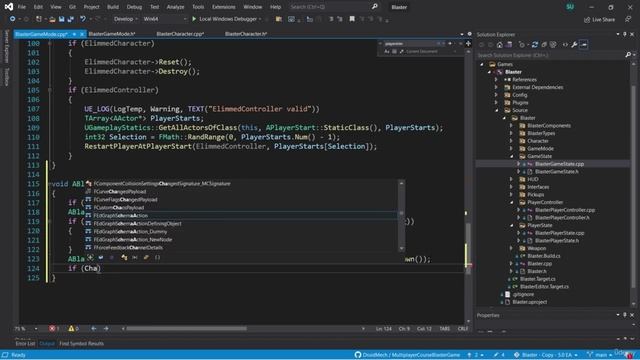Click Solution Explorer Sync/Refresh icon
This screenshot has width=640, height=360.
535,44
